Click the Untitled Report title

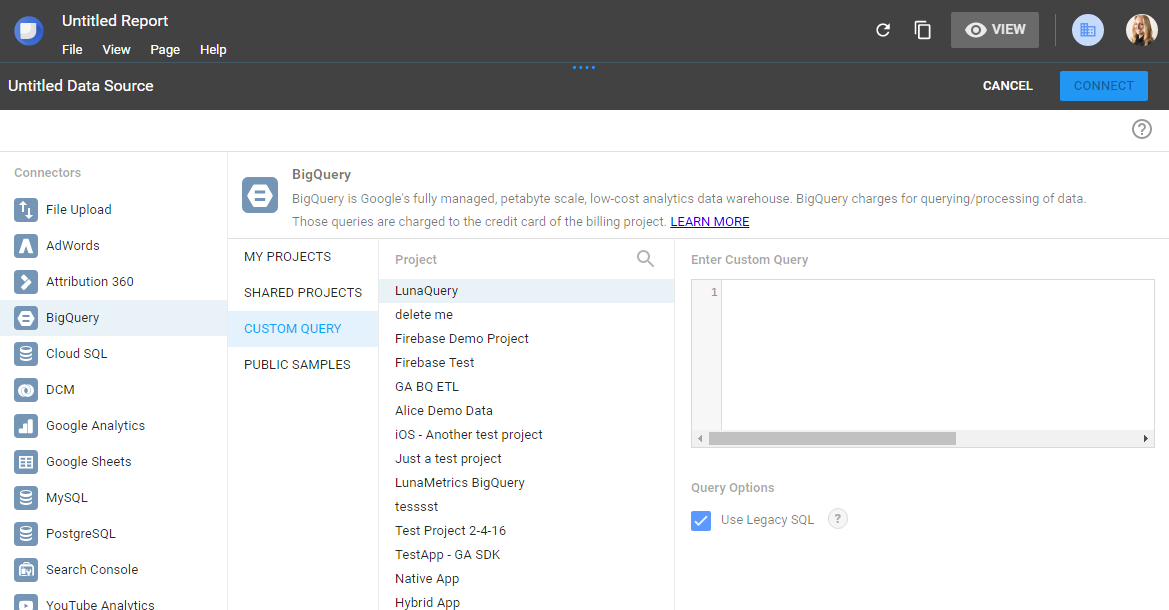[115, 21]
